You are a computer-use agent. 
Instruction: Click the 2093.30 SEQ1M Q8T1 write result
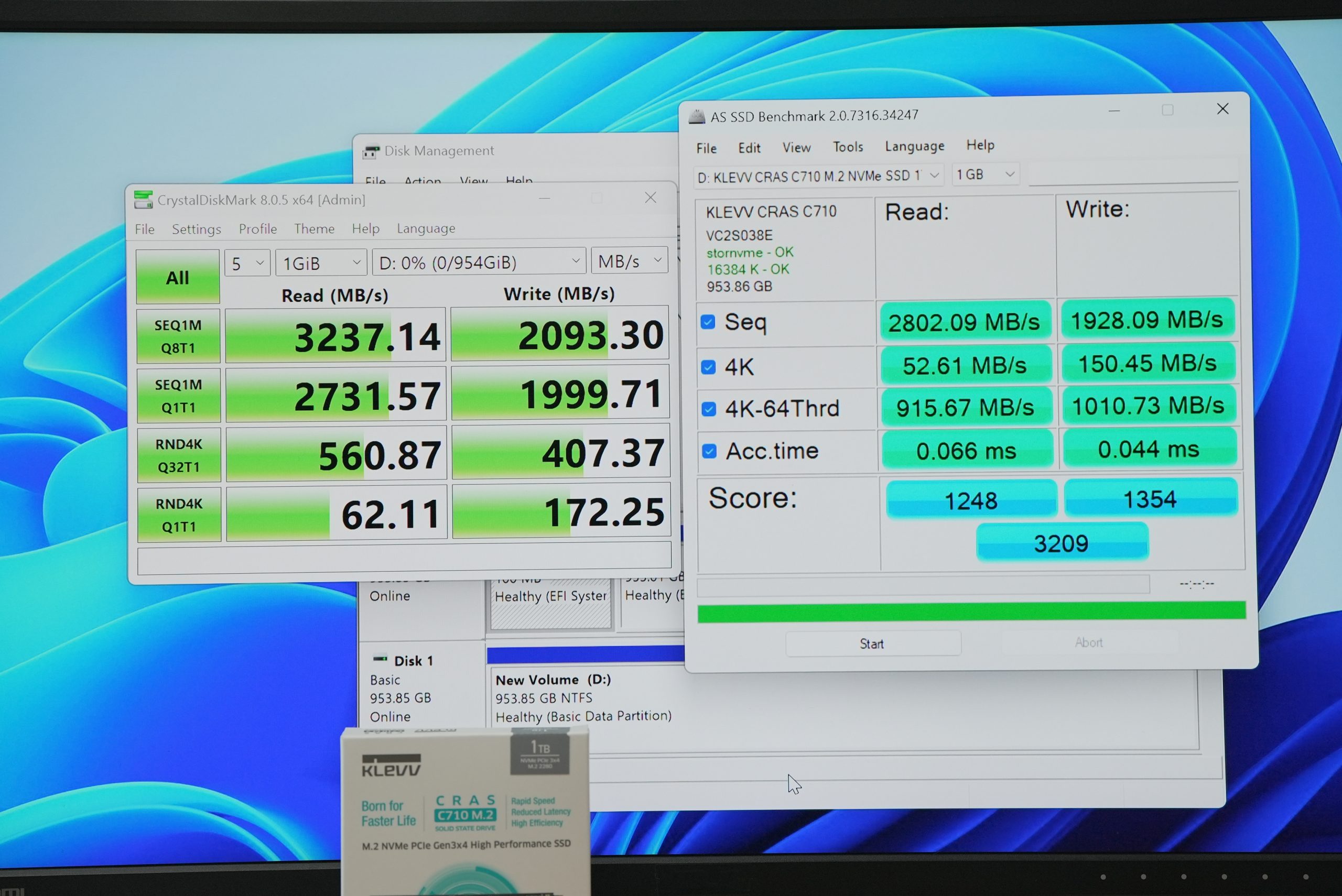tap(559, 334)
